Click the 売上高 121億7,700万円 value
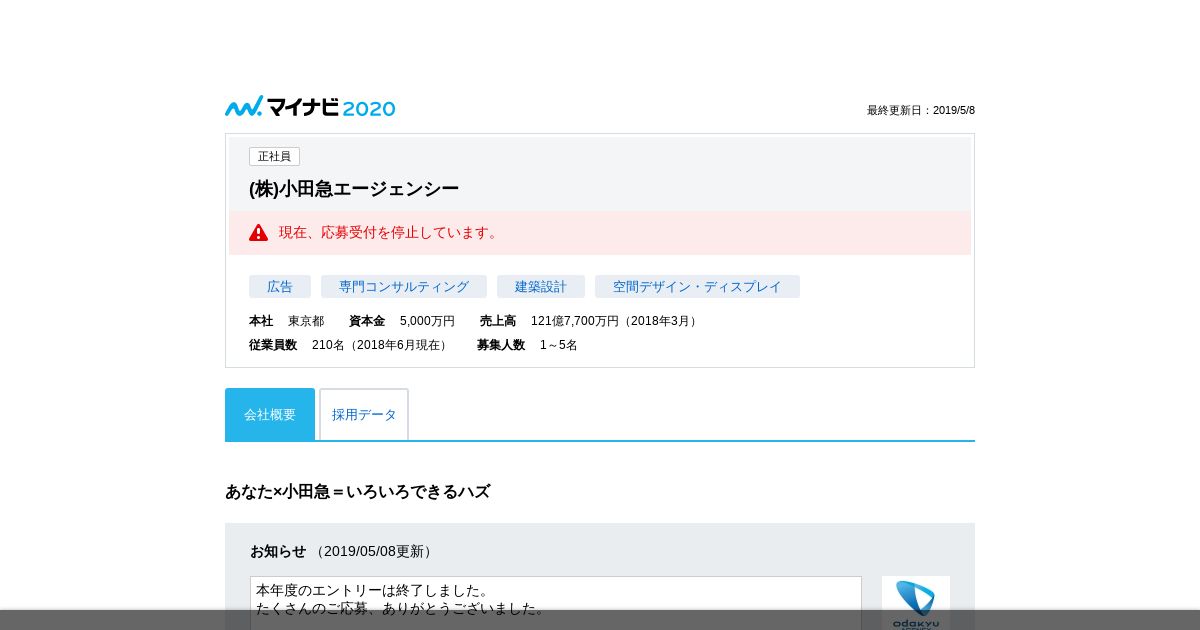 pyautogui.click(x=590, y=321)
